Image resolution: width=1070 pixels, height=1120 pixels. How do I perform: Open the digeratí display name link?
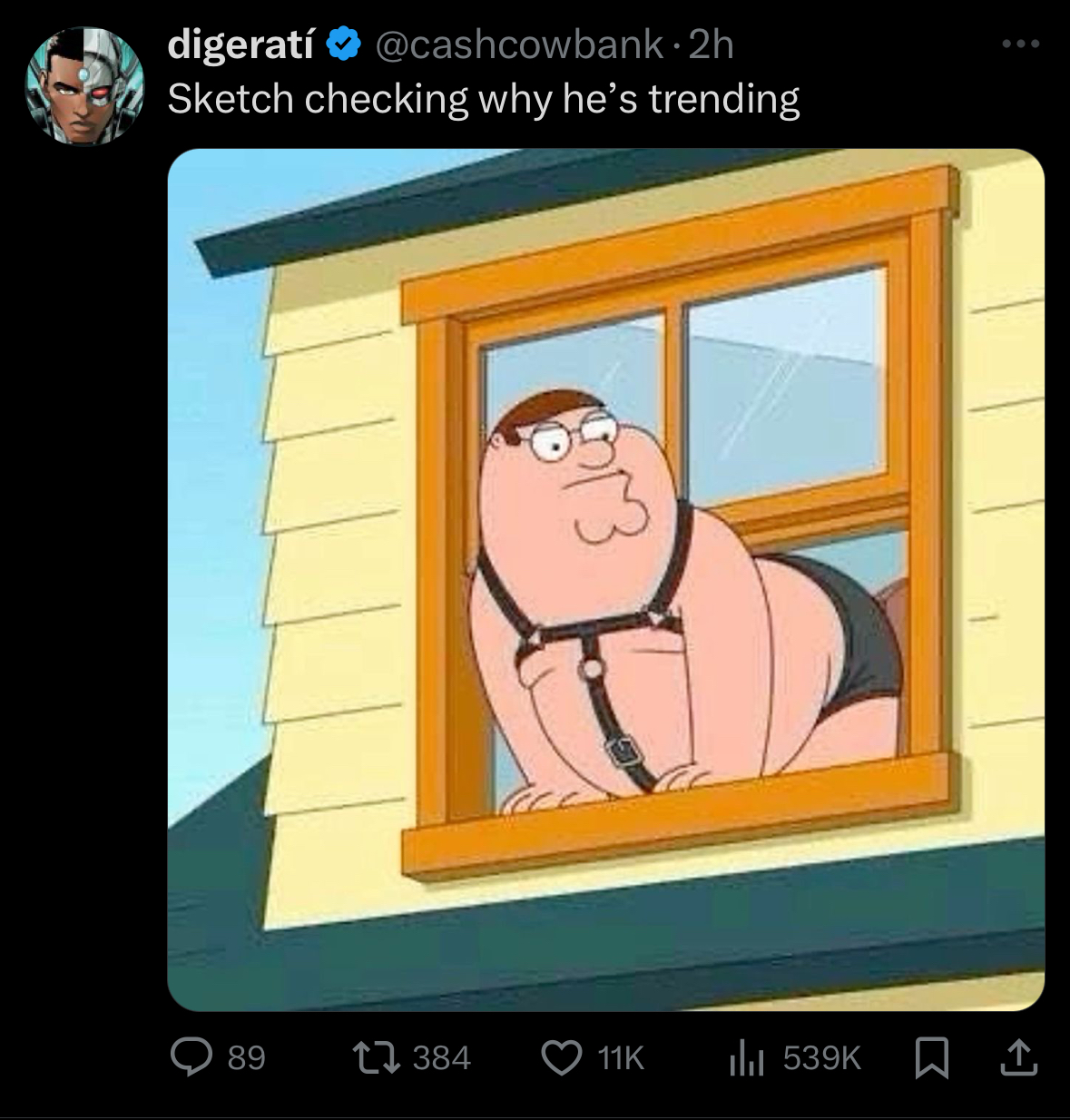pyautogui.click(x=241, y=44)
